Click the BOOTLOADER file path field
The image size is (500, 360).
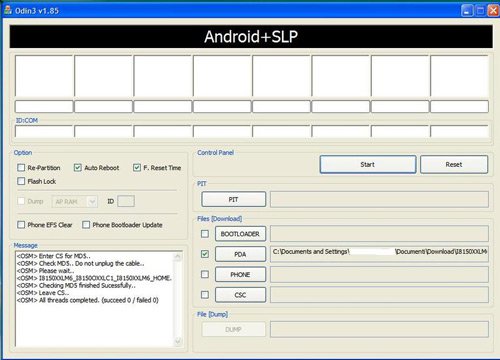pyautogui.click(x=379, y=234)
